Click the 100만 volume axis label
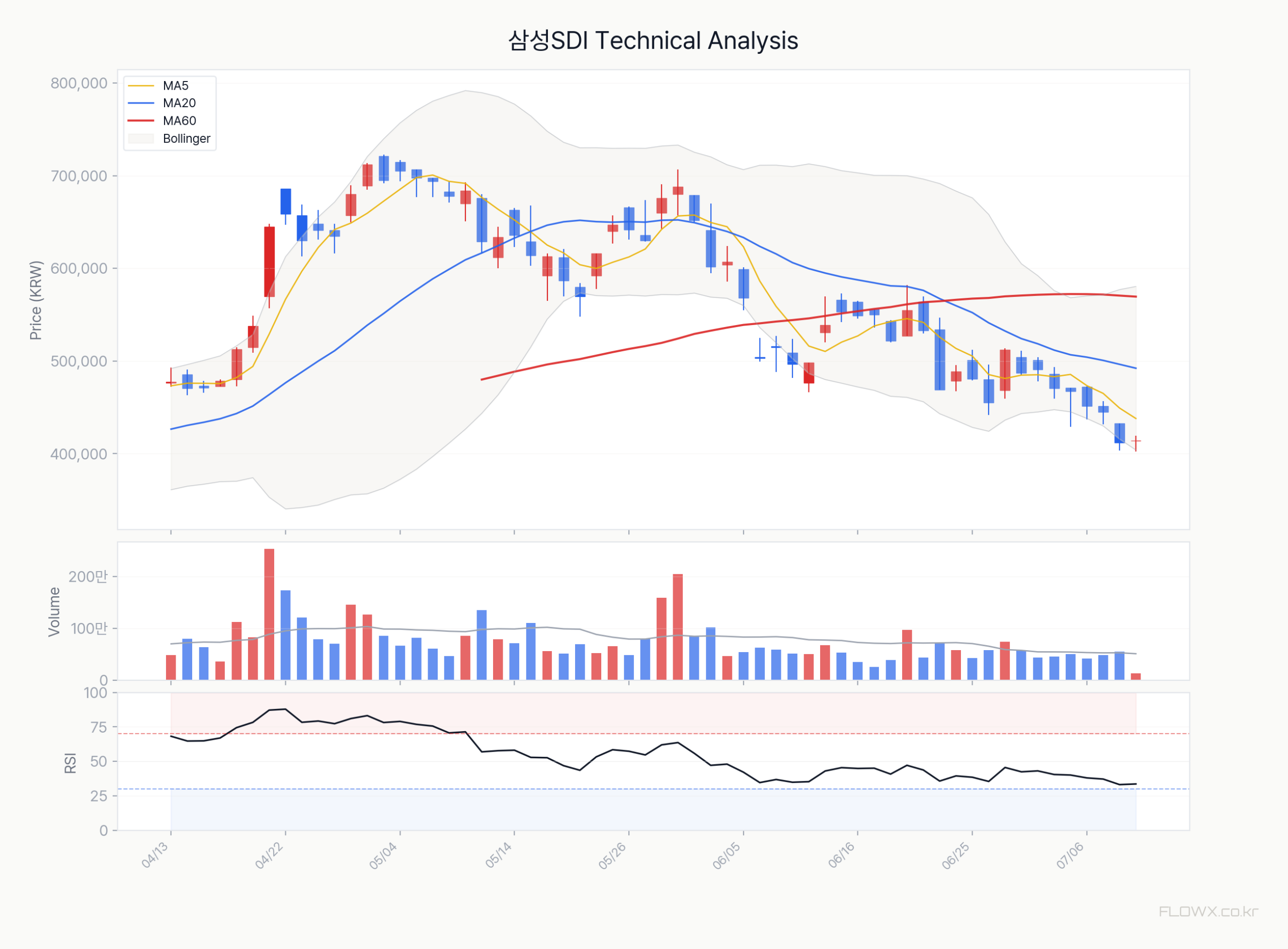Image resolution: width=1288 pixels, height=949 pixels. 89,629
